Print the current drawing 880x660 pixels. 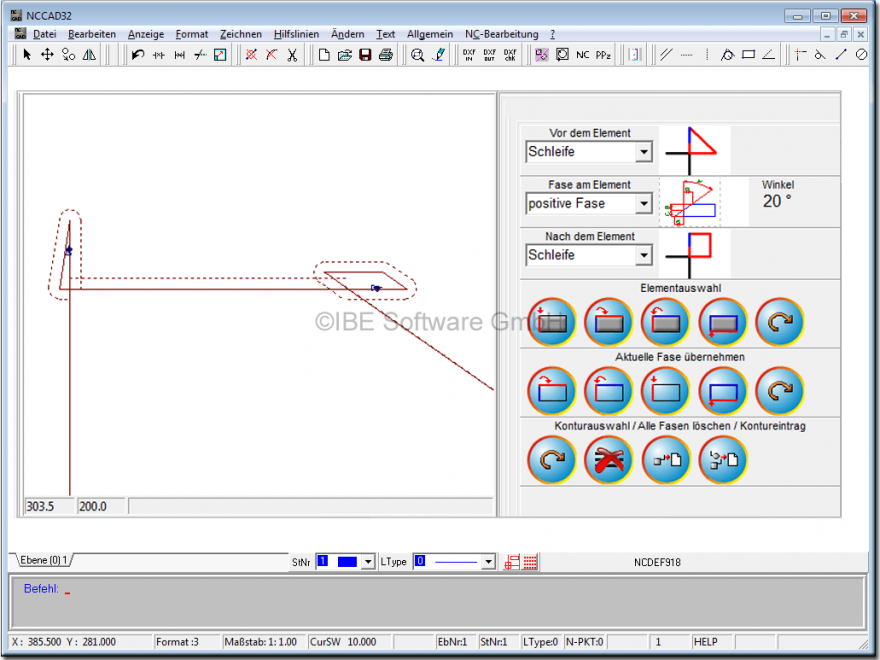[386, 55]
